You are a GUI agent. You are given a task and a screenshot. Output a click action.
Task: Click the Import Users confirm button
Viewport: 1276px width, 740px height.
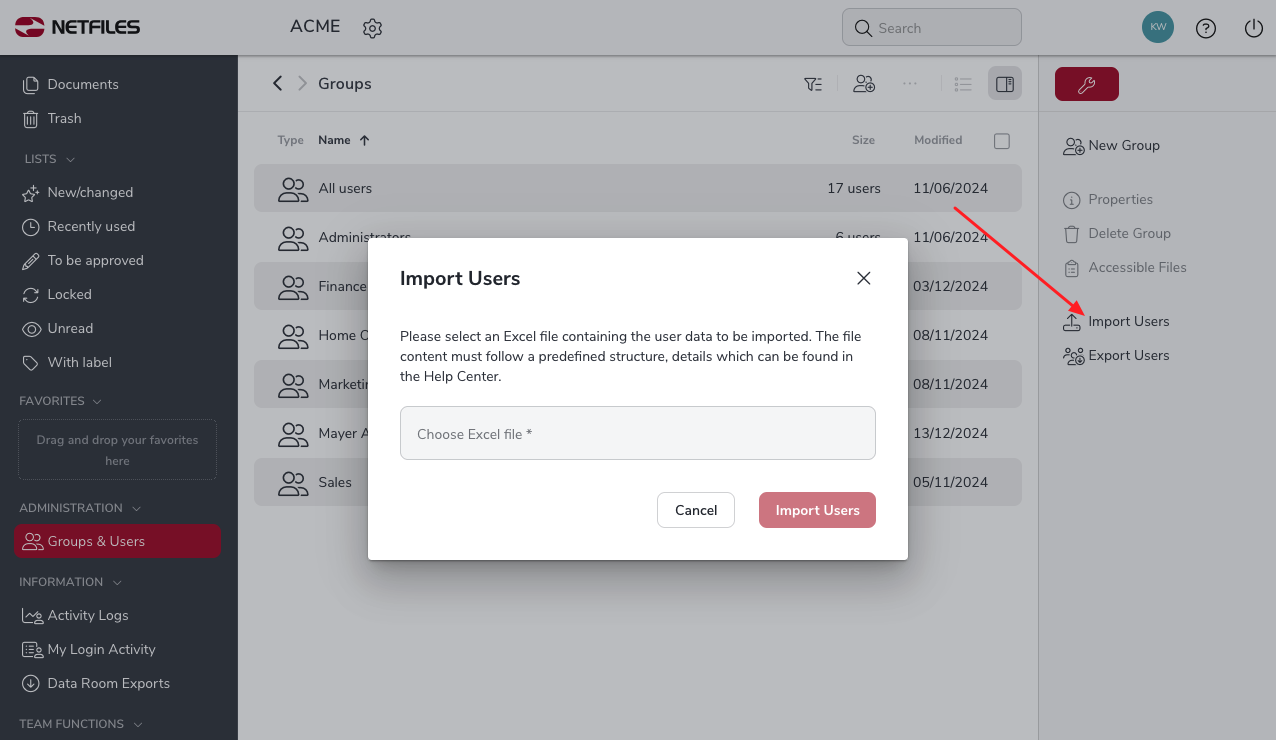click(817, 510)
